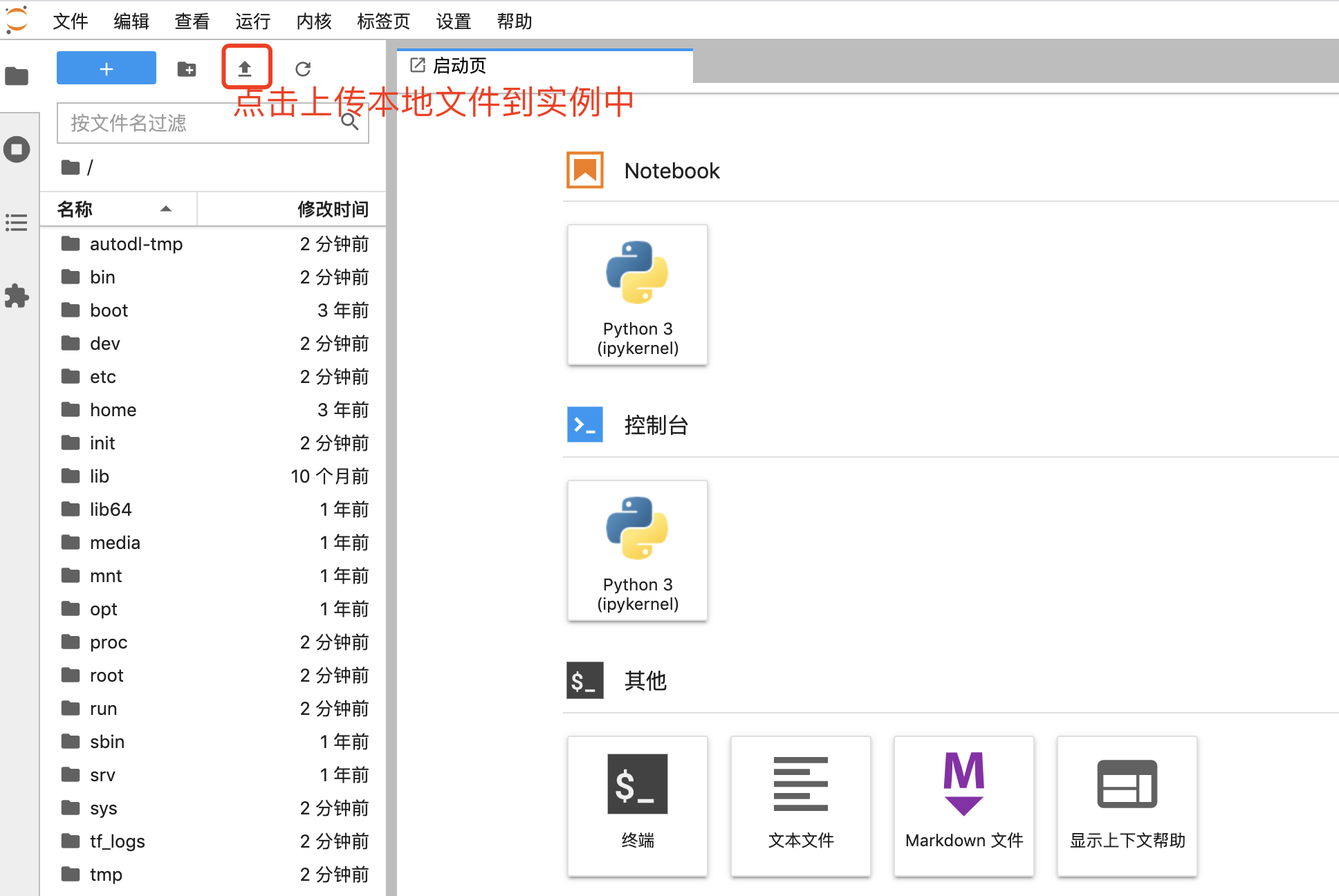The image size is (1339, 896).
Task: Select the tmp folder
Action: [213, 875]
